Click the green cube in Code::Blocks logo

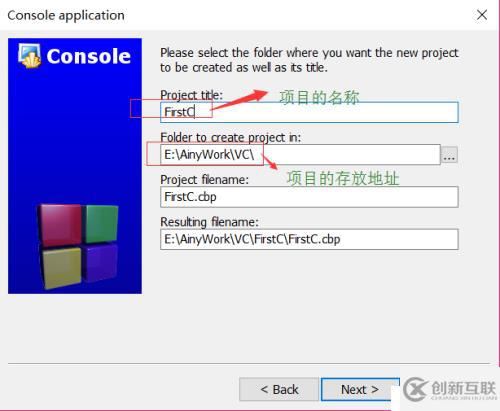click(102, 223)
